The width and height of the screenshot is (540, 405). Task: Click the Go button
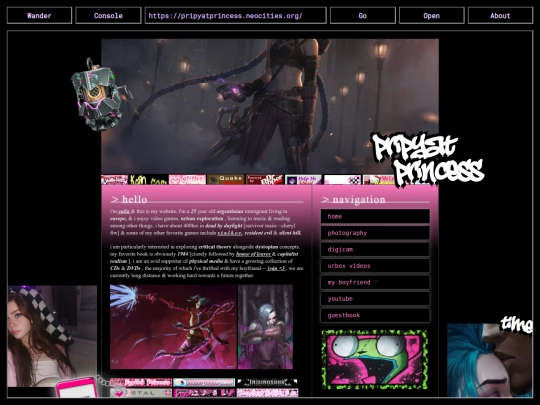click(363, 16)
